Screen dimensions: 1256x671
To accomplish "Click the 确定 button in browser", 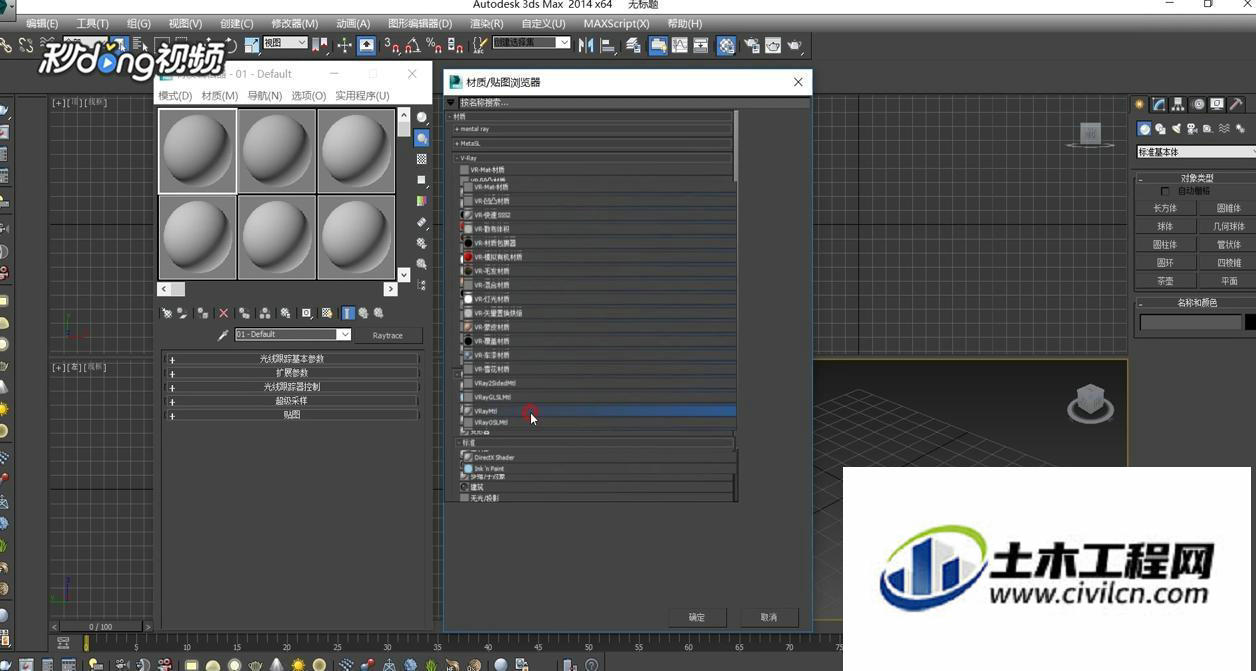I will (697, 617).
